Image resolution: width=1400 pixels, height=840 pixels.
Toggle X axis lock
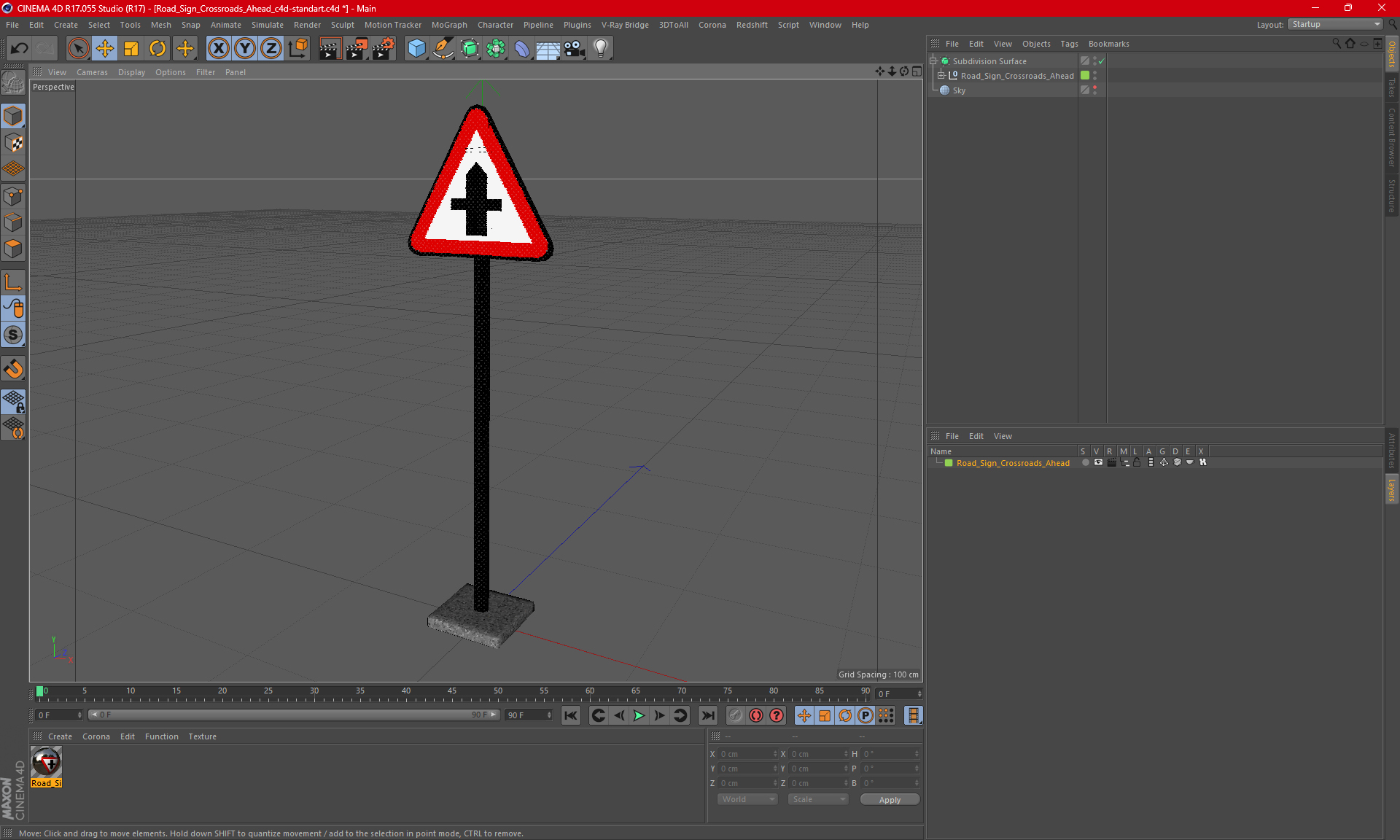click(218, 48)
